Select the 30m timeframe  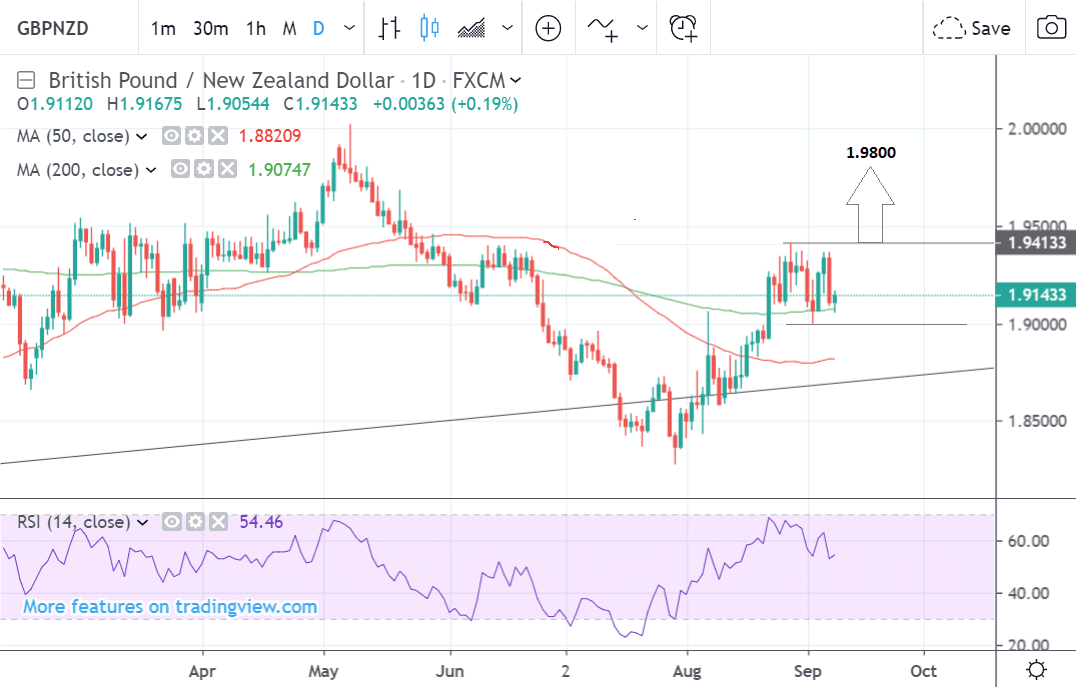click(x=211, y=29)
